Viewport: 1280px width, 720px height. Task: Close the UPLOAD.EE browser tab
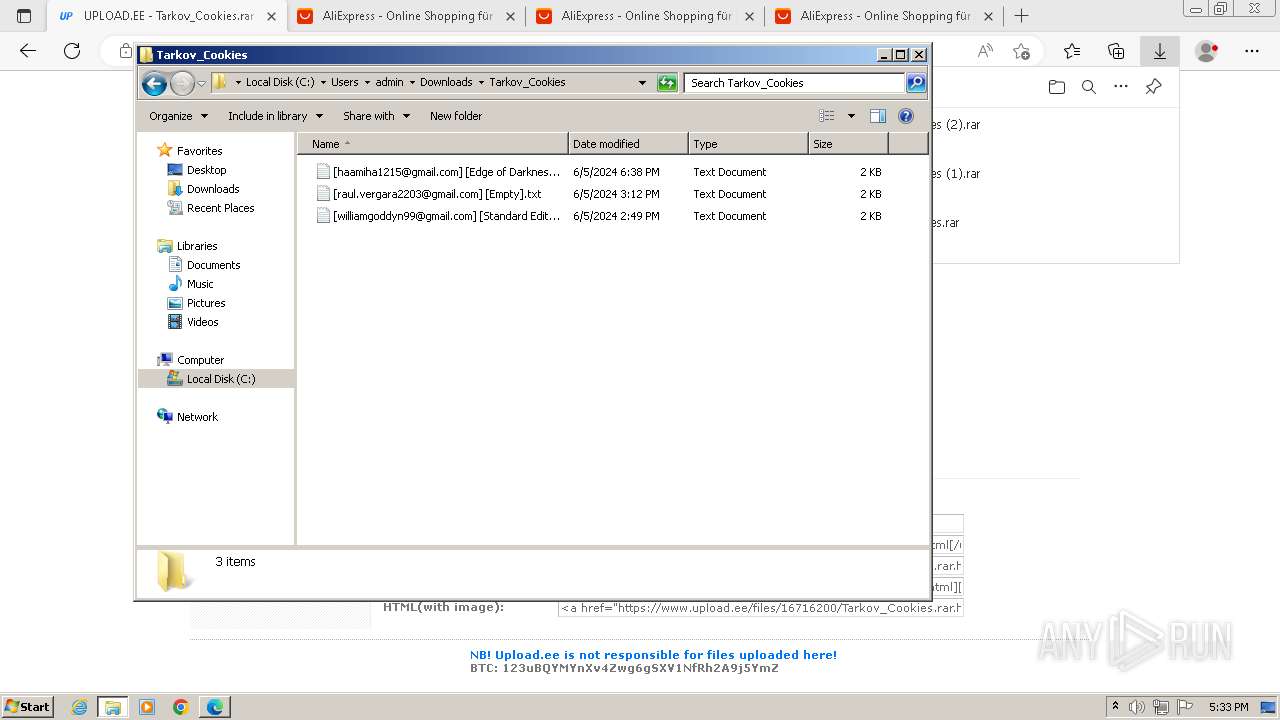[271, 16]
